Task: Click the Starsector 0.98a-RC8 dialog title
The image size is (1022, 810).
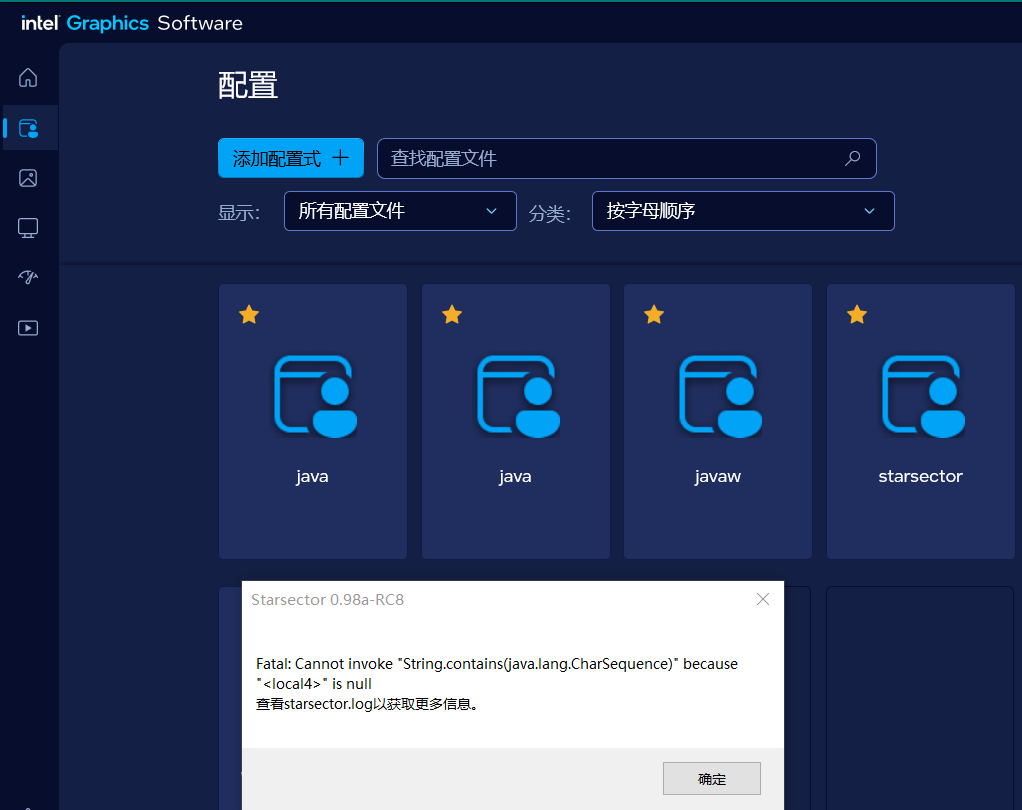Action: click(327, 600)
